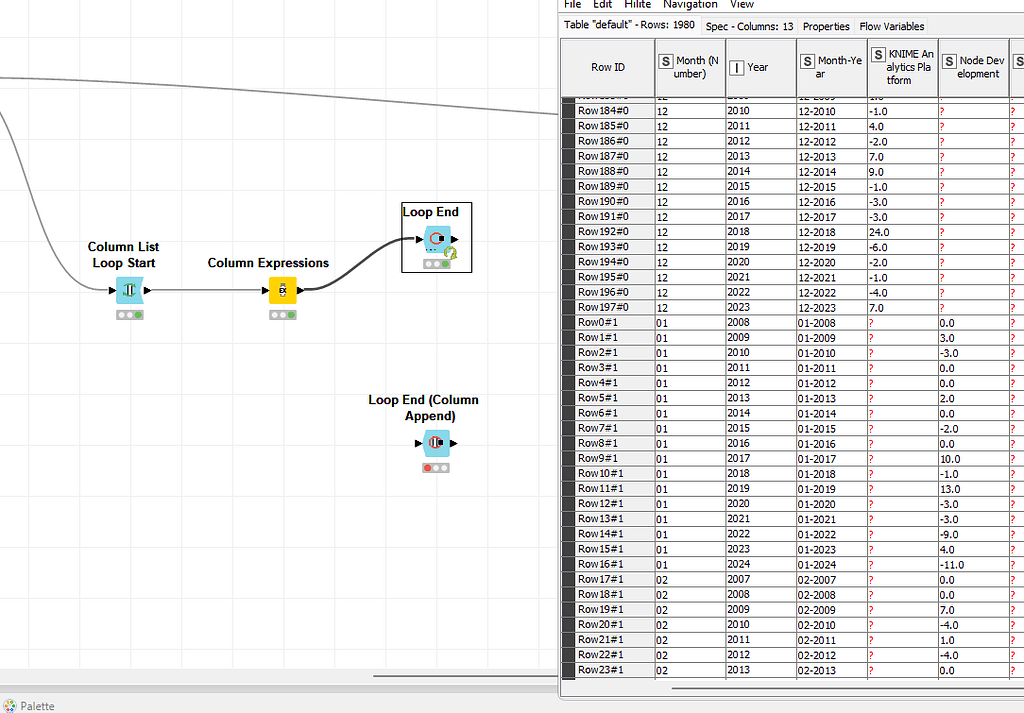
Task: Click status lights under Column List Loop Start
Action: click(x=129, y=315)
